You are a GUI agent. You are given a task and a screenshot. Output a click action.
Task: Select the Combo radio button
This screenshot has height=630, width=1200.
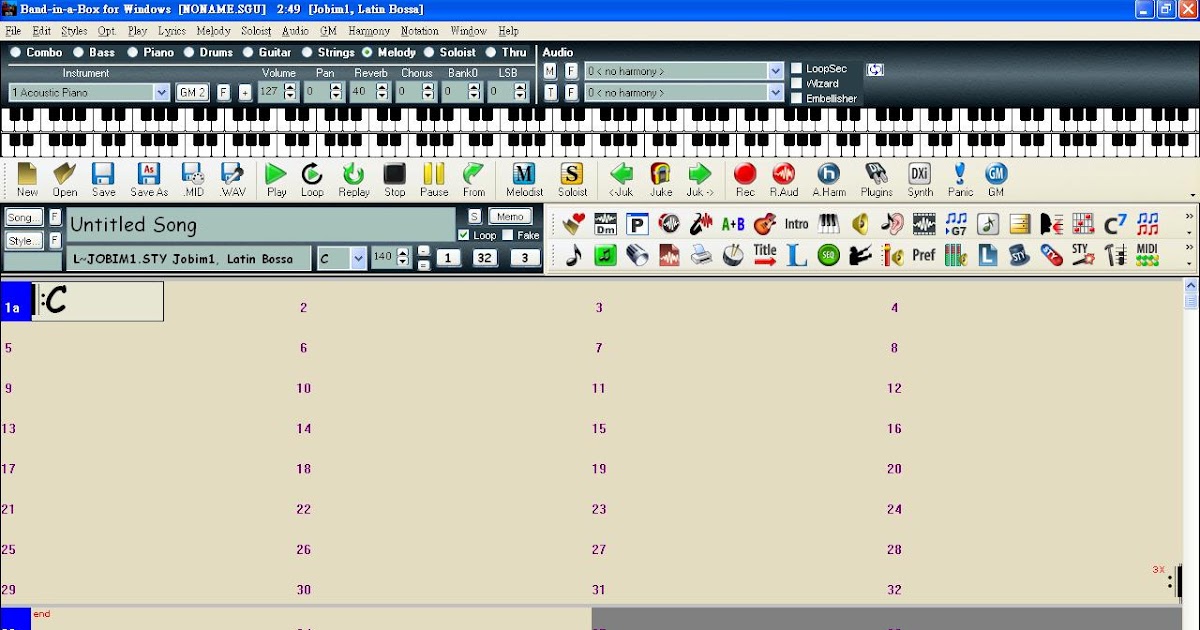[16, 52]
